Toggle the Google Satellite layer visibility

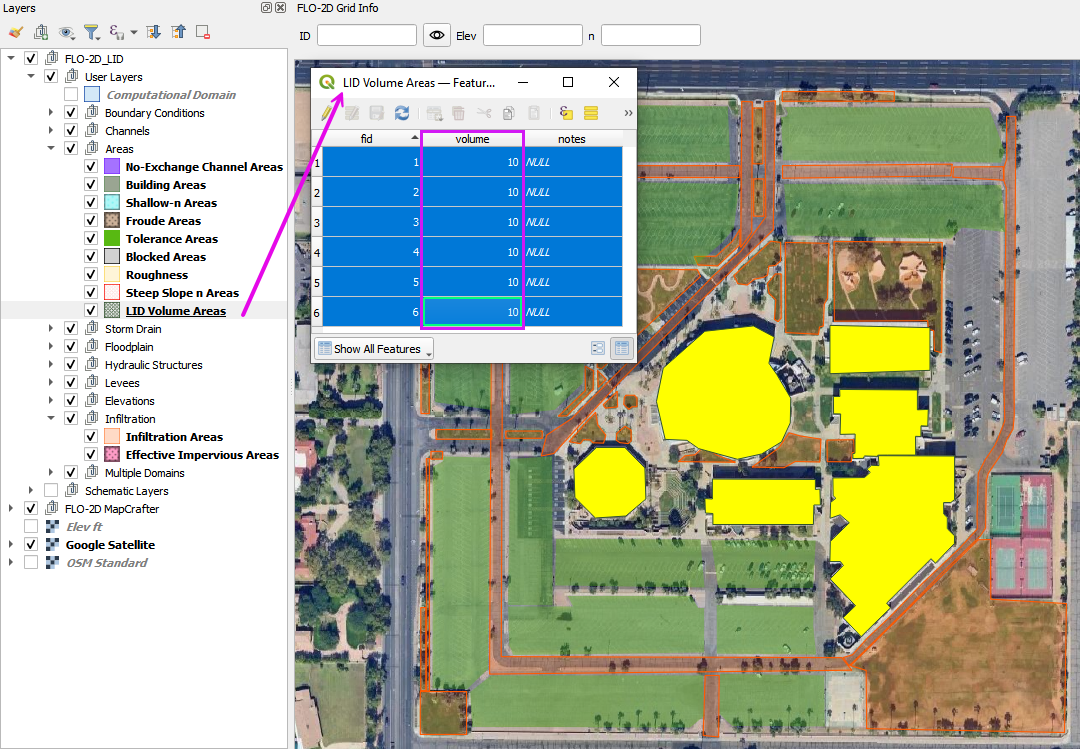(x=31, y=545)
